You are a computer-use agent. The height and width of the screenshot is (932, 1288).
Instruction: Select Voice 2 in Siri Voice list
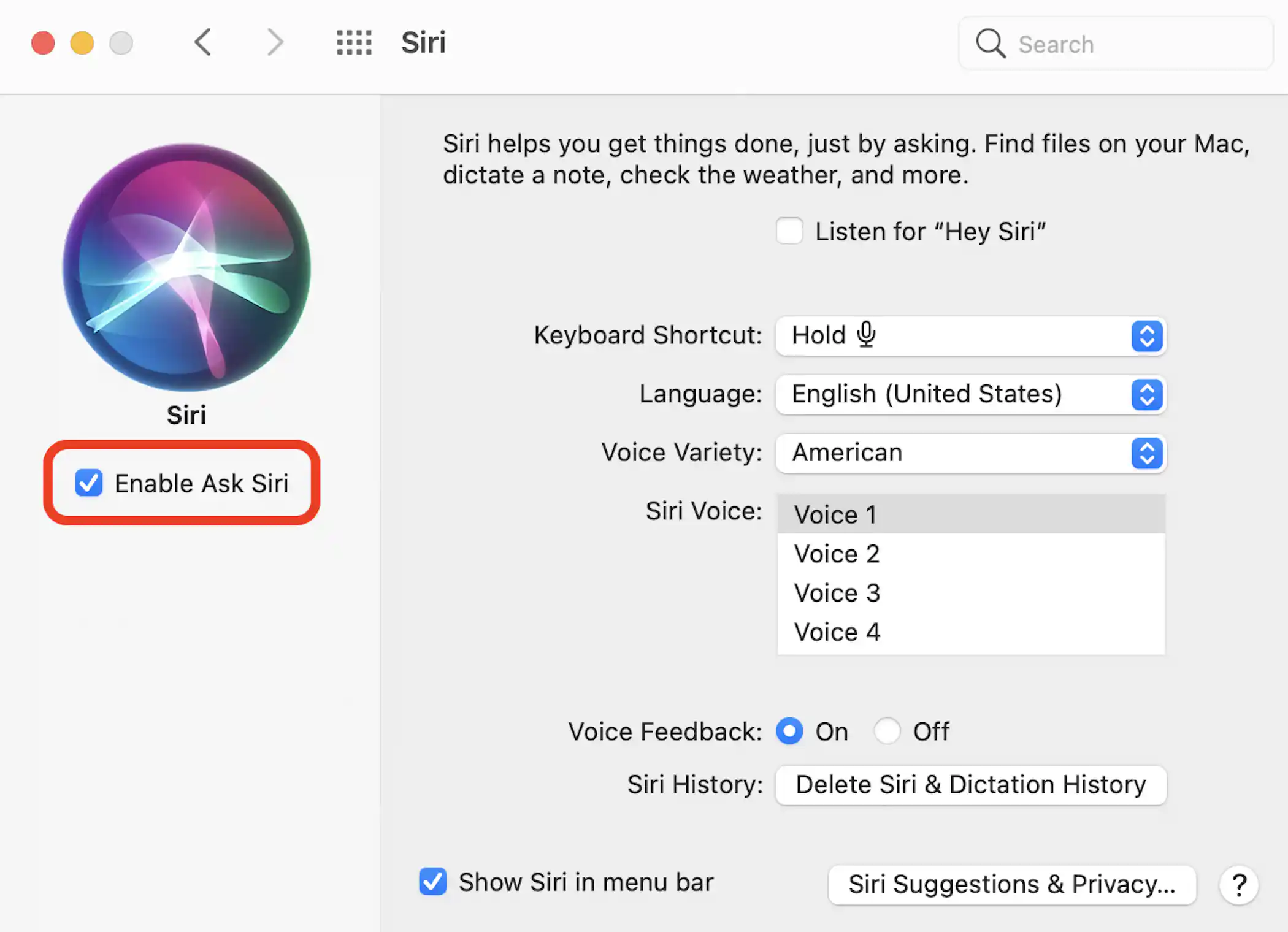[x=837, y=554]
